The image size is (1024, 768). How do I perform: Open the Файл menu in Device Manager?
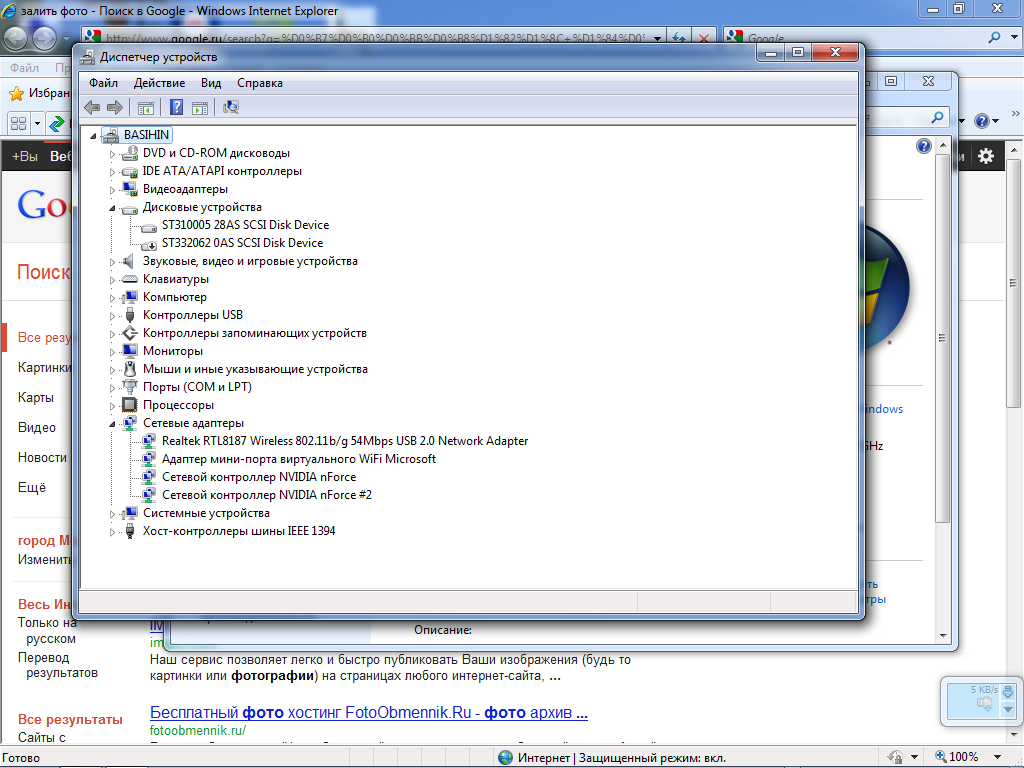click(x=103, y=83)
